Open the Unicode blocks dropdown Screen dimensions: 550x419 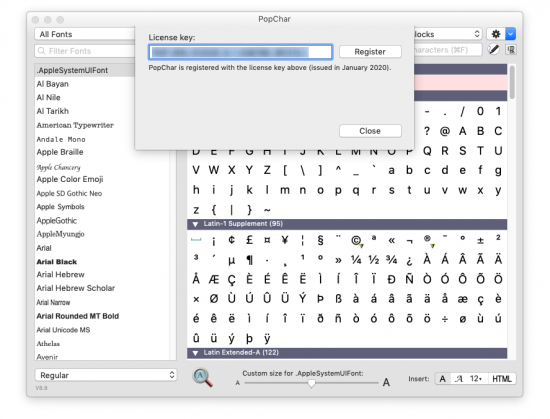pyautogui.click(x=448, y=34)
